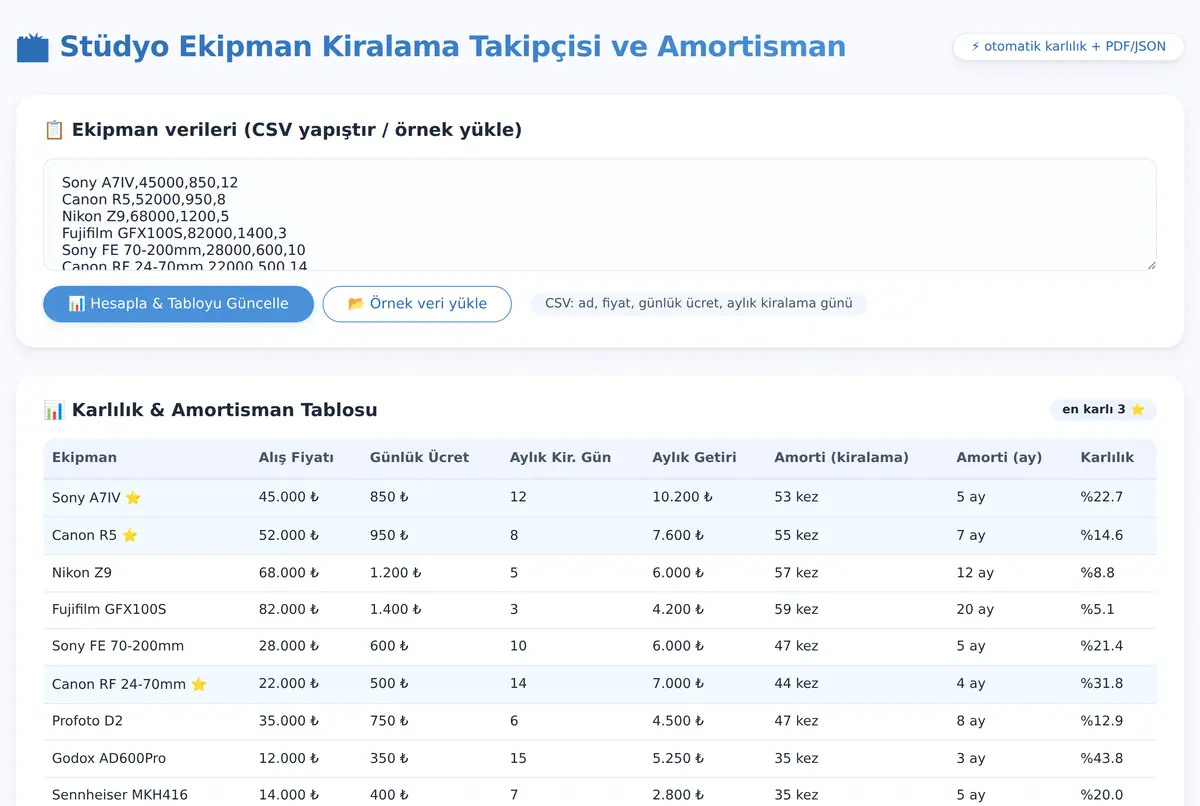Click the Aylık Getiri column header
1200x806 pixels.
point(694,458)
